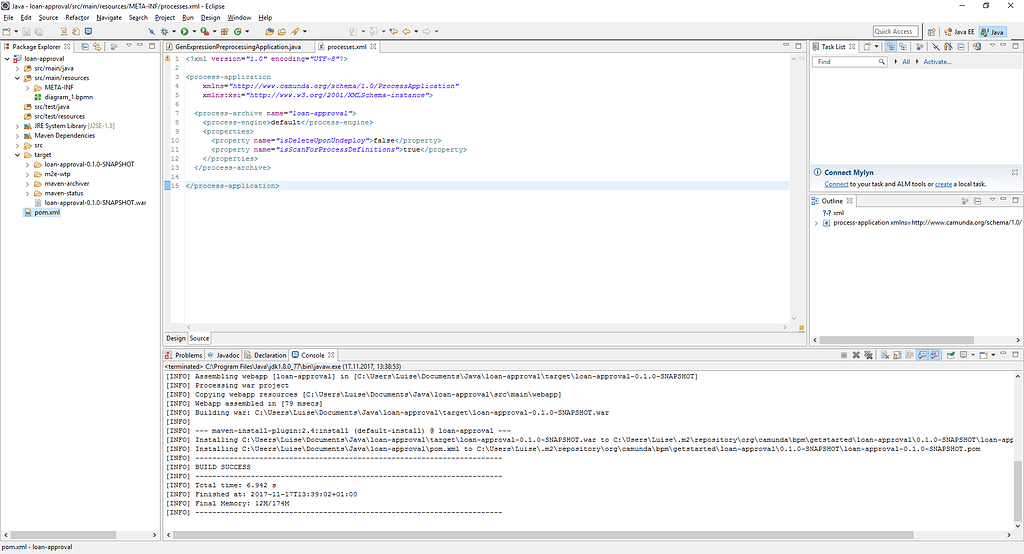The height and width of the screenshot is (554, 1024).
Task: Click Collapse All in Package Explorer
Action: click(x=85, y=47)
